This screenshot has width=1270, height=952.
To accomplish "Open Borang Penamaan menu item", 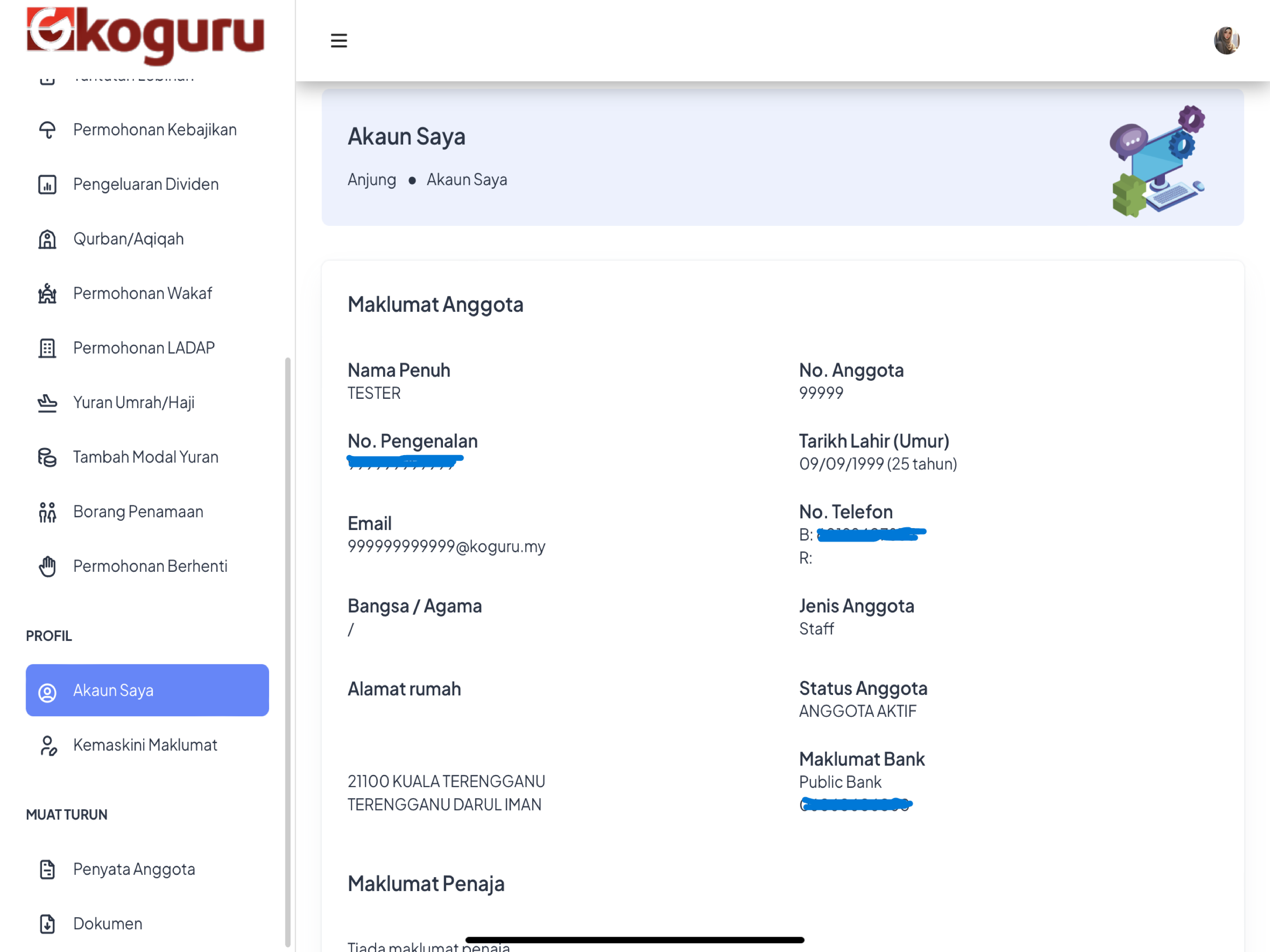I will [x=147, y=512].
